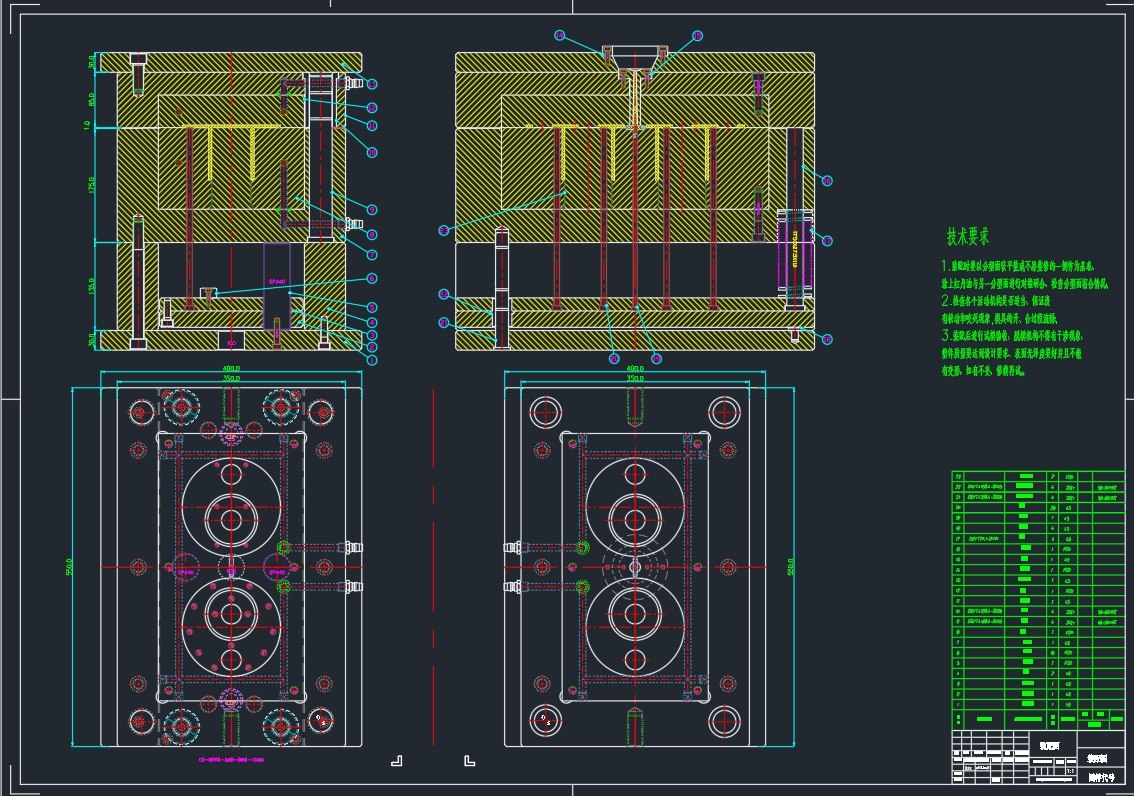This screenshot has height=796, width=1134.
Task: Select balloon number 5 in front section view
Action: click(x=372, y=307)
